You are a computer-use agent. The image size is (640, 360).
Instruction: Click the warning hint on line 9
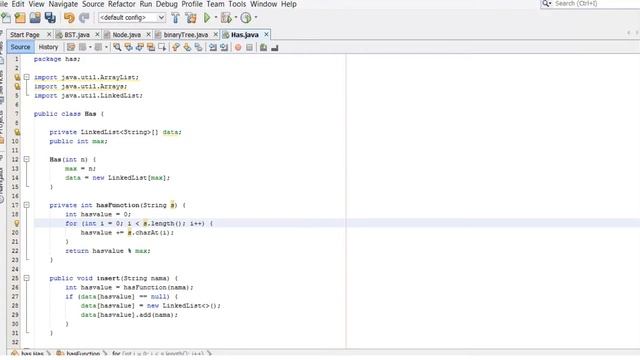[17, 132]
